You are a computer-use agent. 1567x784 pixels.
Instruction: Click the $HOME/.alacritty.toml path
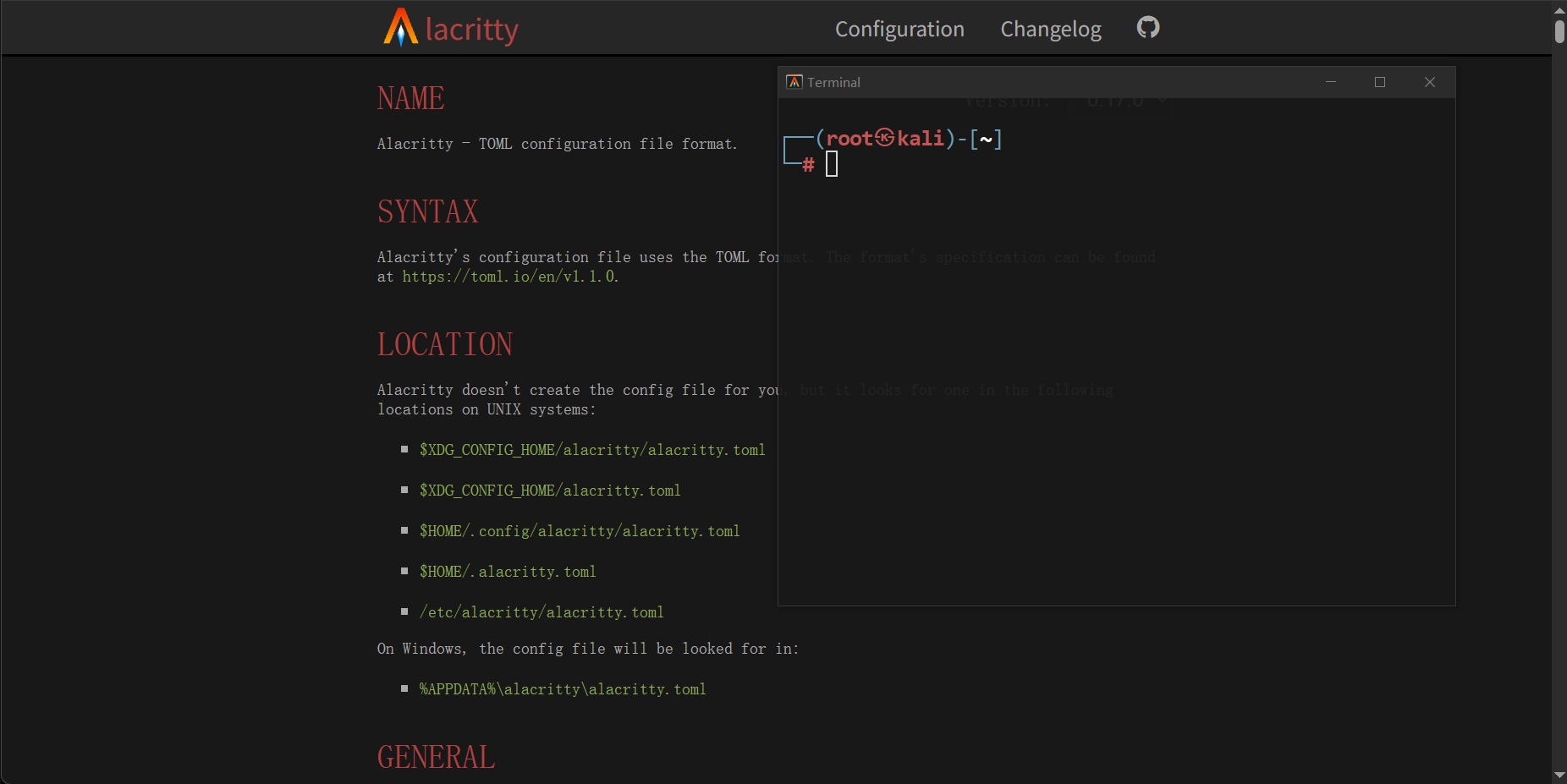508,572
